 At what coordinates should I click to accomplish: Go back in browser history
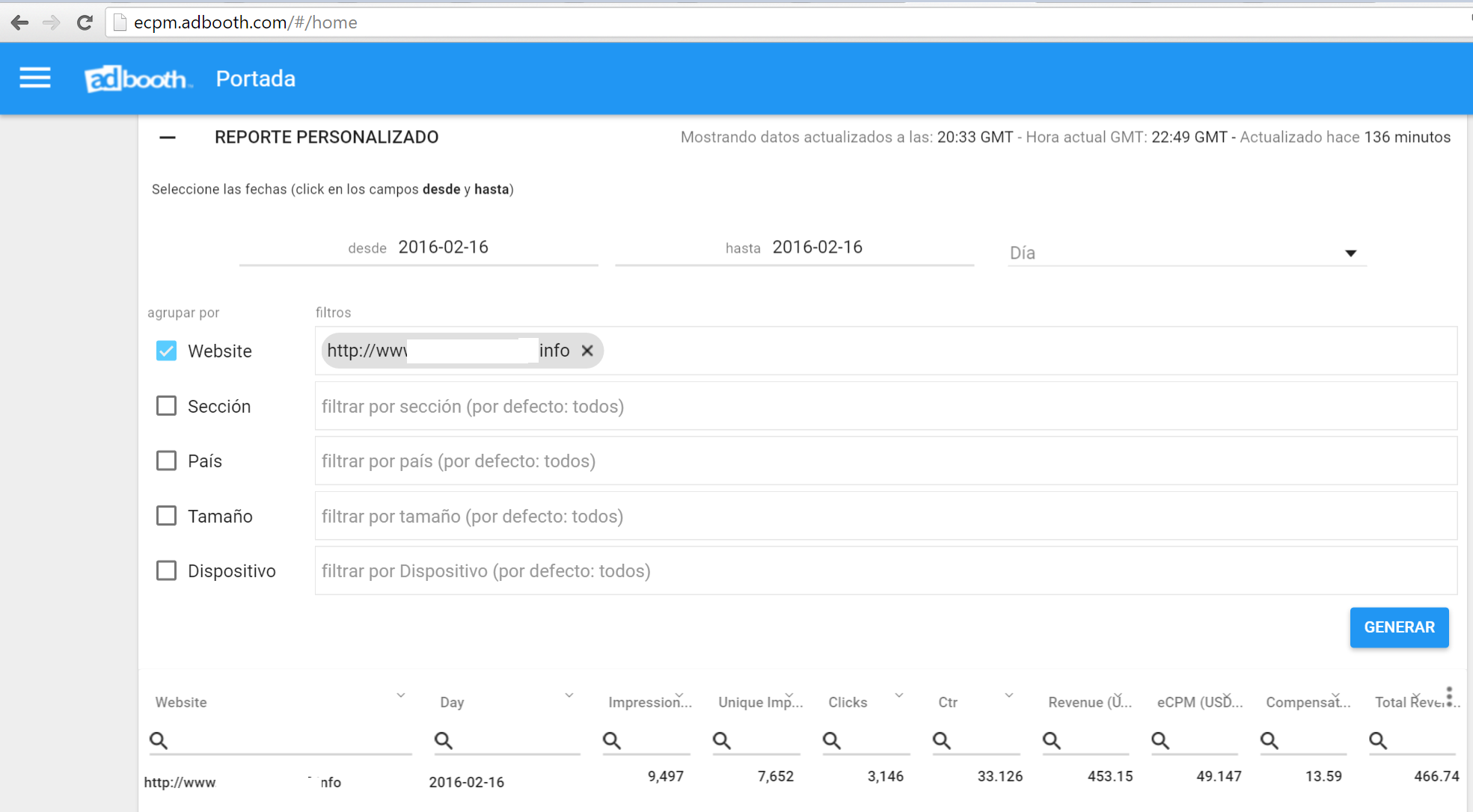click(19, 22)
